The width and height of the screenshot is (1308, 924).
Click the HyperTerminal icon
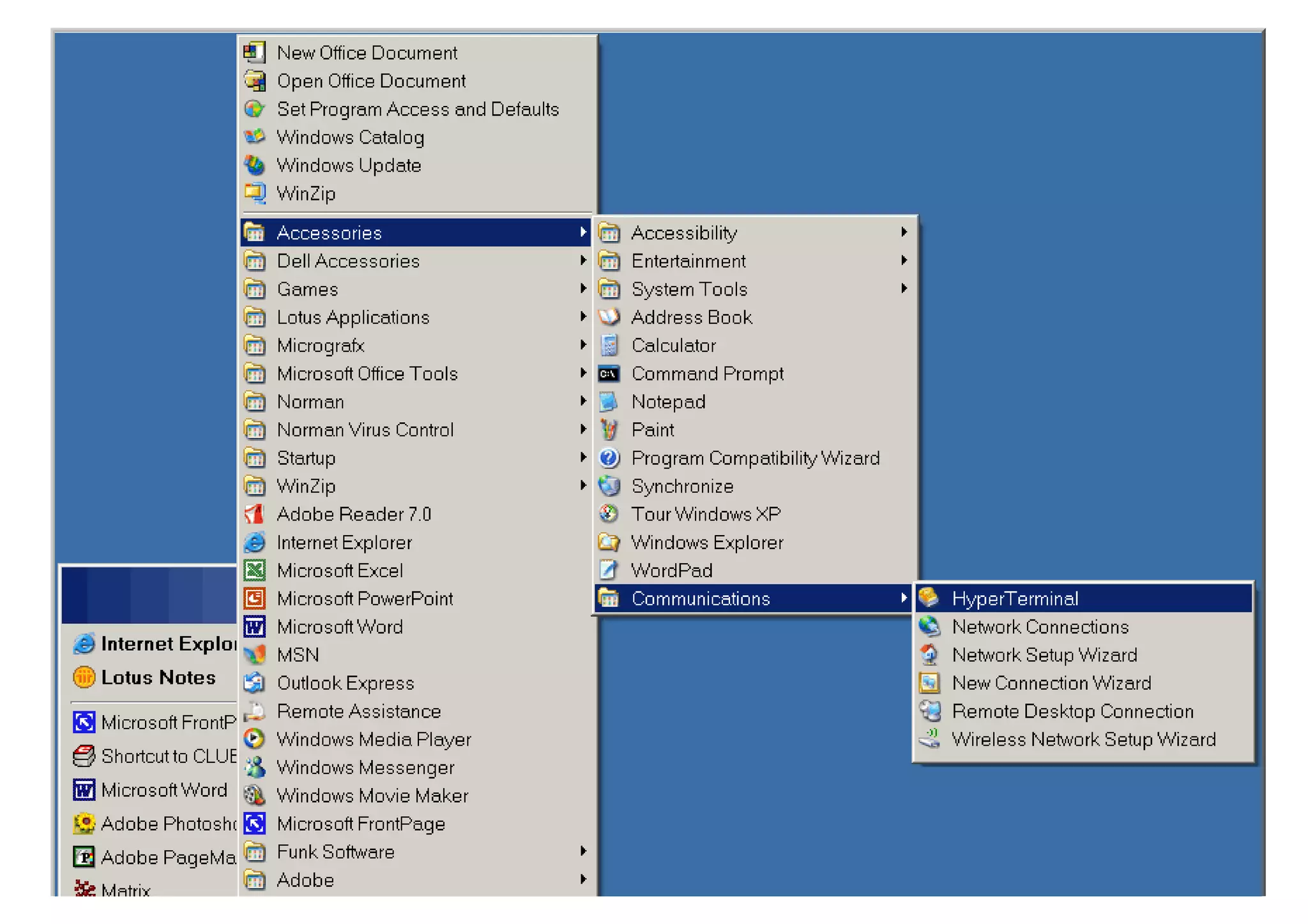pos(929,598)
